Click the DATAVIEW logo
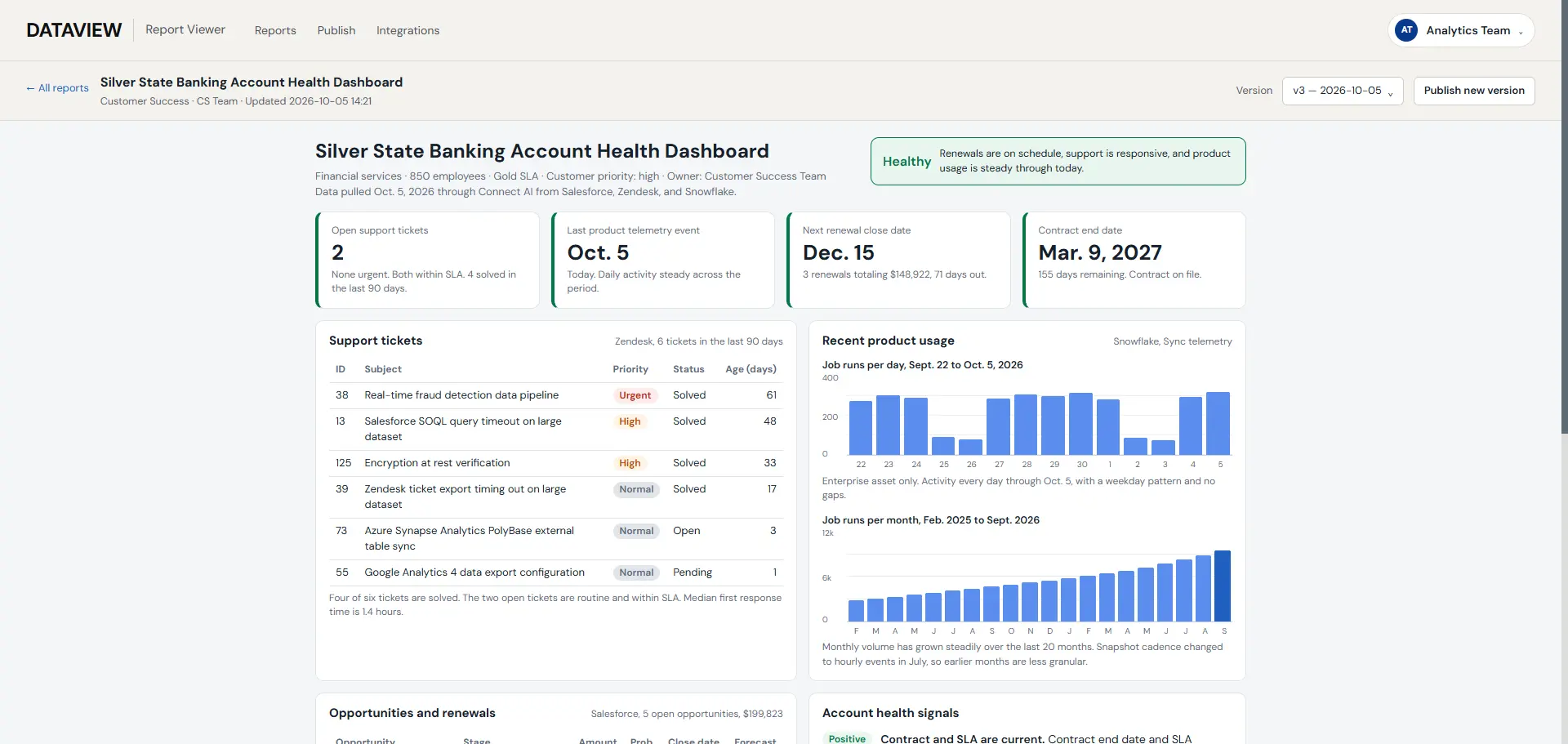1568x744 pixels. pos(73,30)
